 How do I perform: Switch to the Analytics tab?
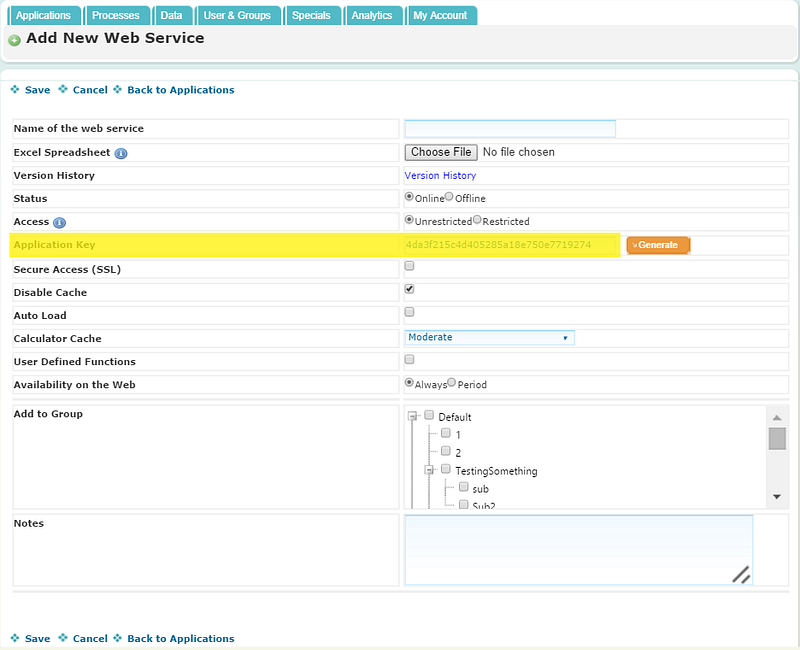click(x=372, y=15)
